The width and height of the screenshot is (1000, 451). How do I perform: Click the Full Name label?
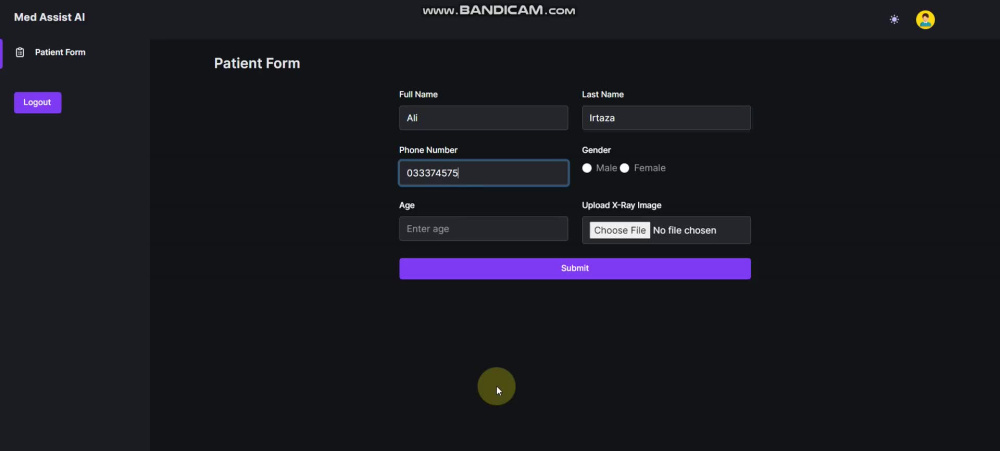[418, 94]
